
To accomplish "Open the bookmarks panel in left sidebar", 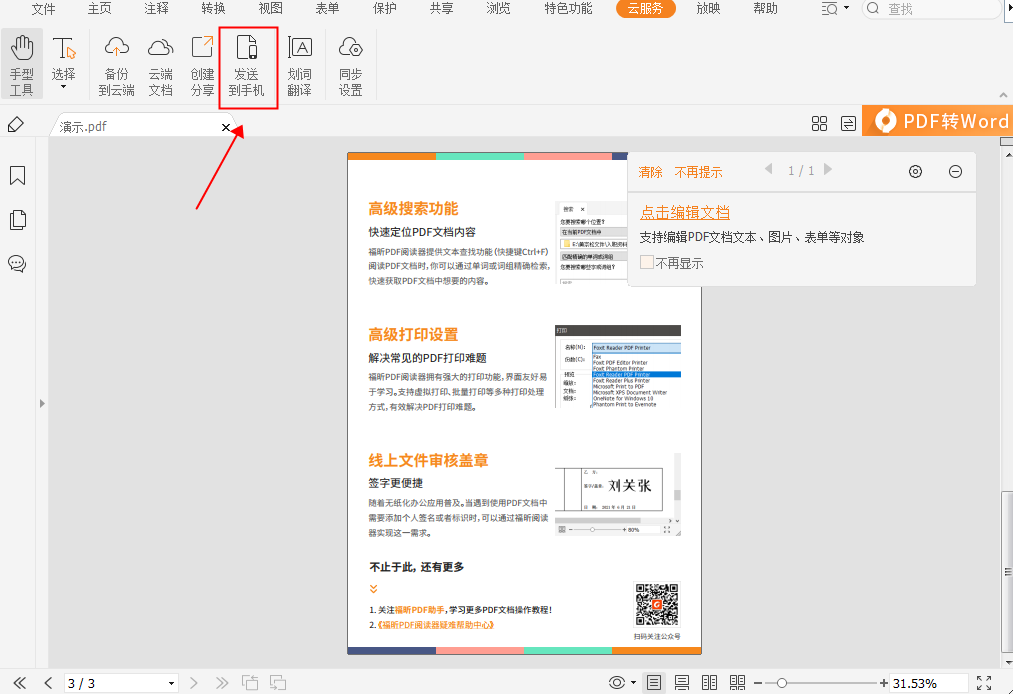I will pos(17,175).
